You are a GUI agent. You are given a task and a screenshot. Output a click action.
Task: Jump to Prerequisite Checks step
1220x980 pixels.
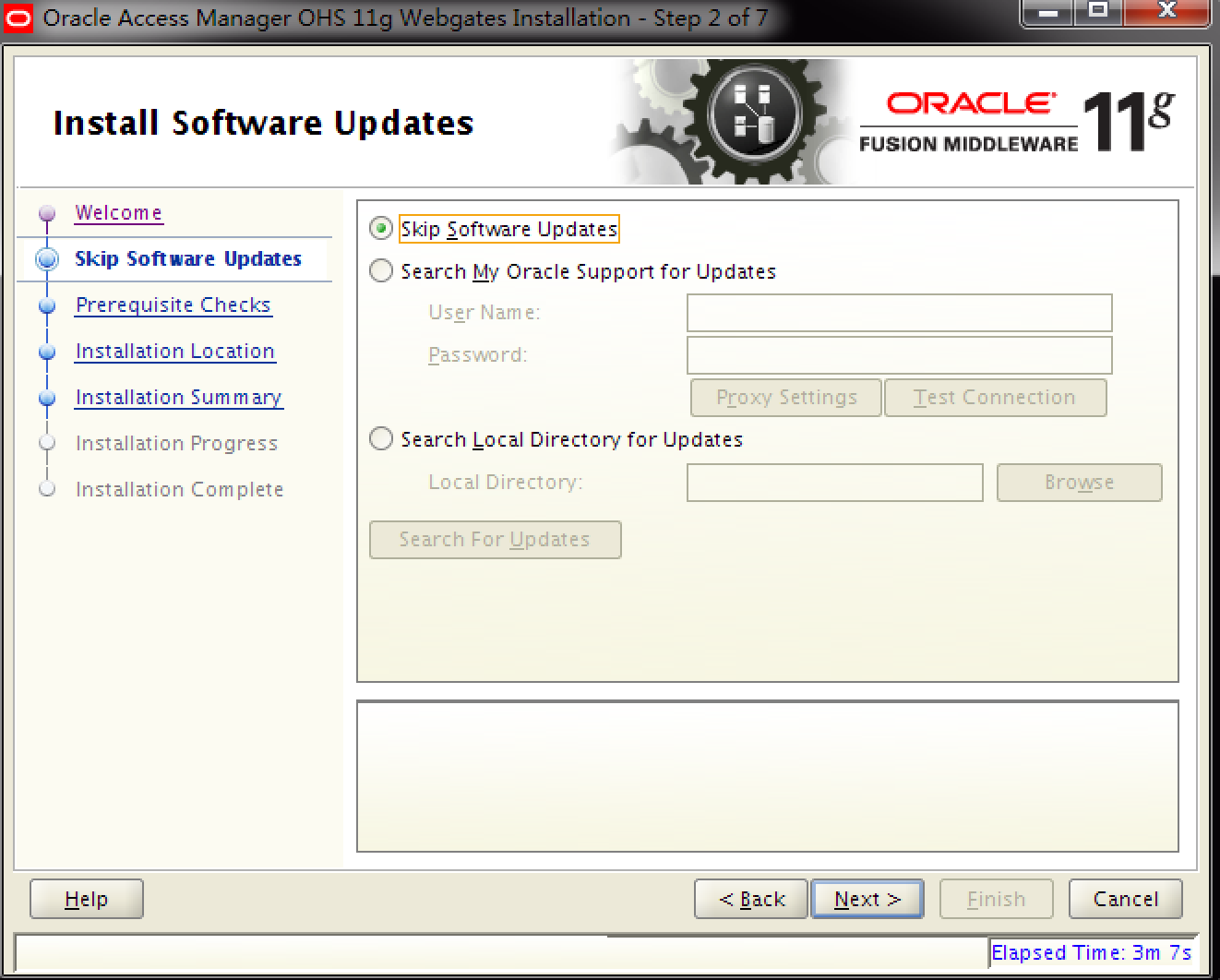pyautogui.click(x=173, y=305)
